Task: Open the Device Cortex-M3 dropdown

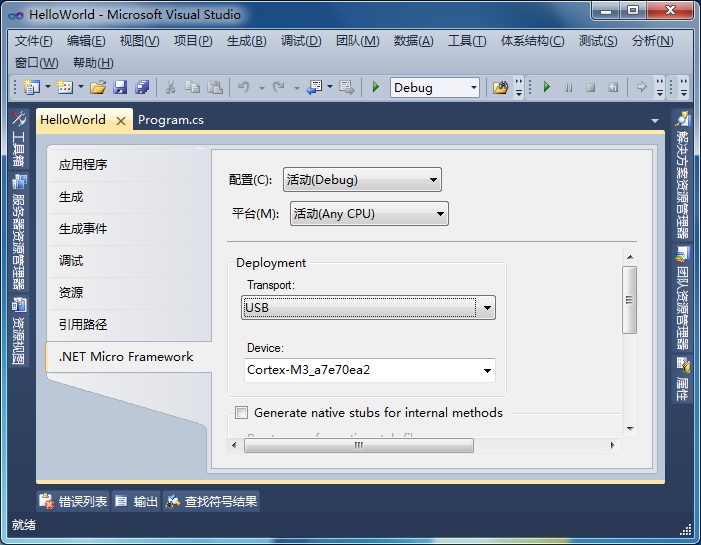Action: (x=370, y=370)
